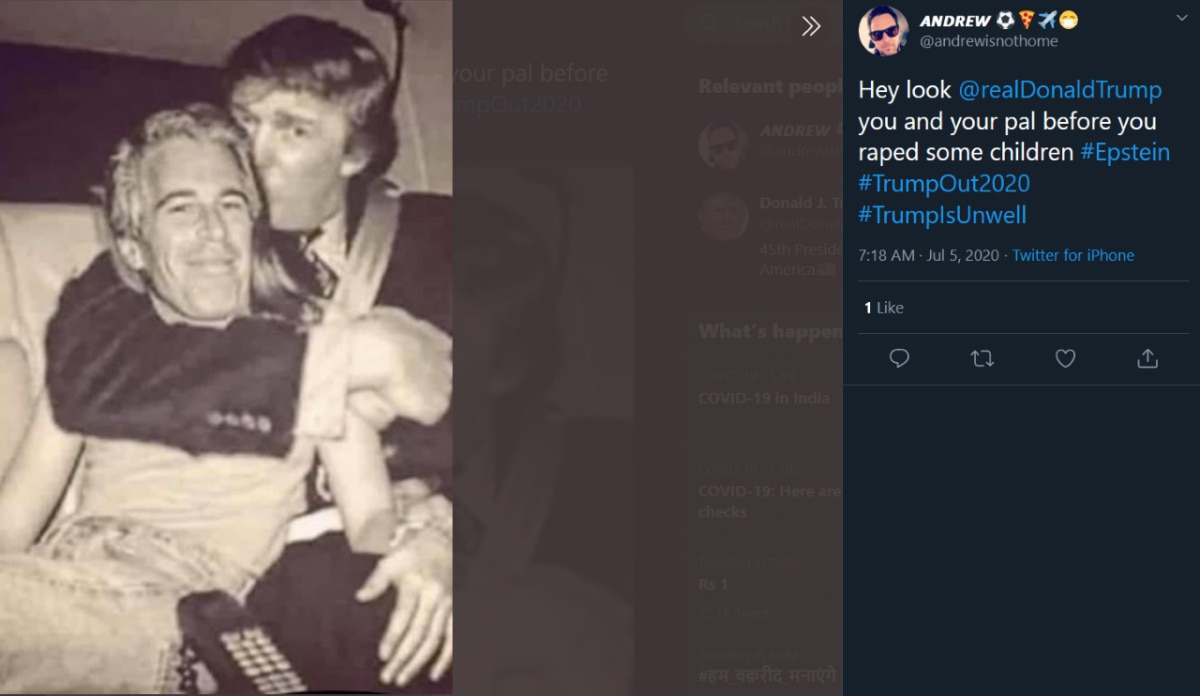1200x696 pixels.
Task: View who liked via 1 Like
Action: [884, 308]
